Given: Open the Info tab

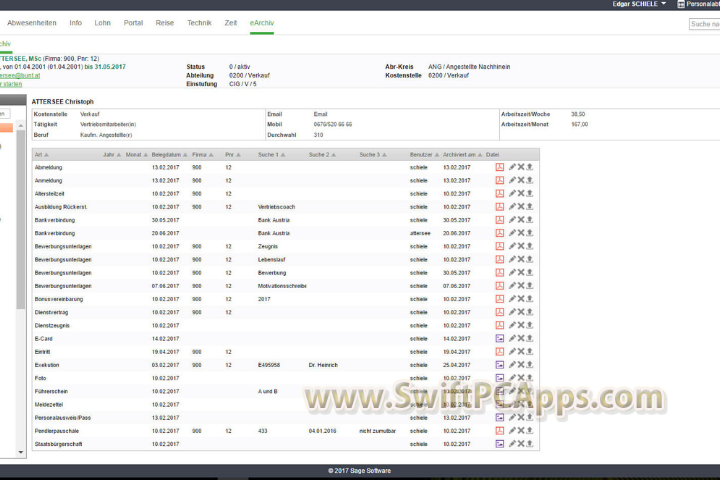Looking at the screenshot, I should click(x=75, y=23).
